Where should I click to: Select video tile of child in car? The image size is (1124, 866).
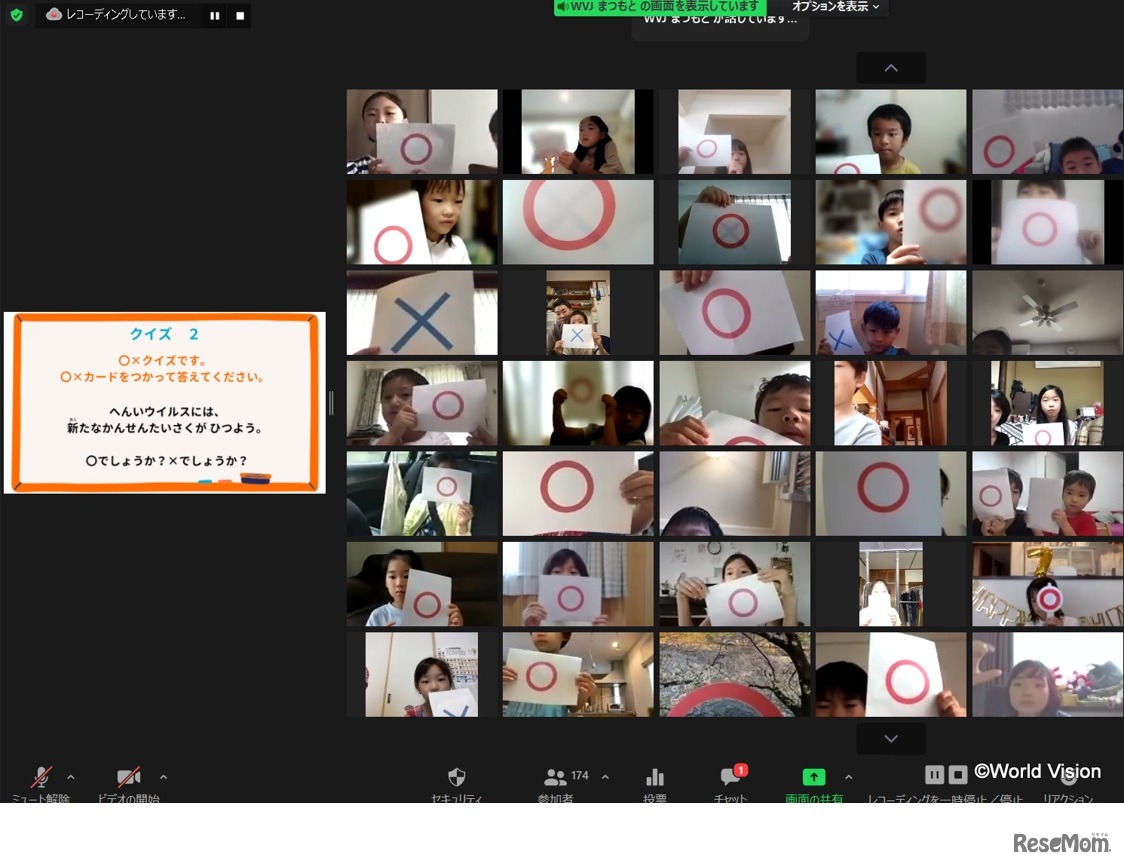tap(422, 493)
